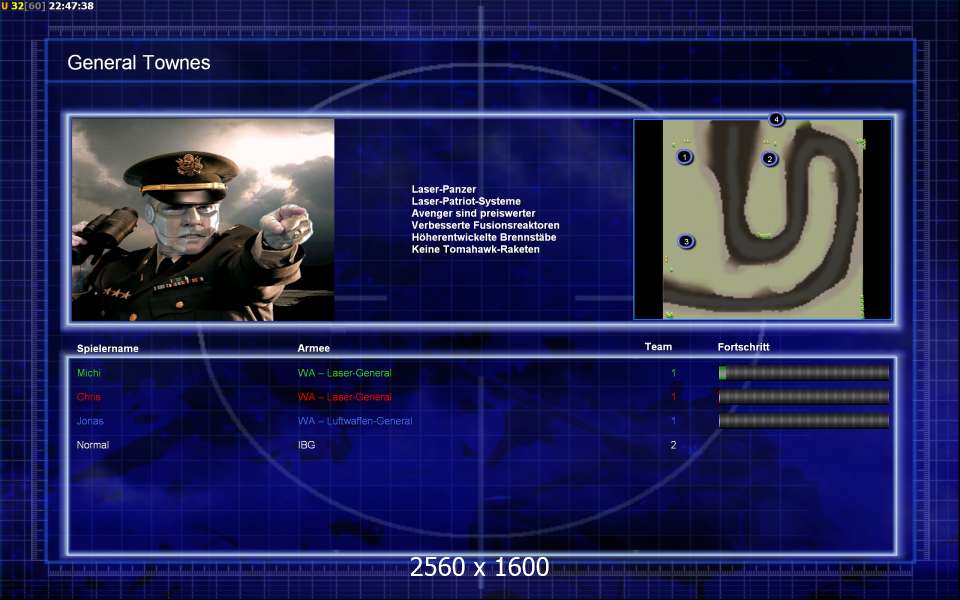Select the red player name Chris
960x600 pixels.
[89, 397]
